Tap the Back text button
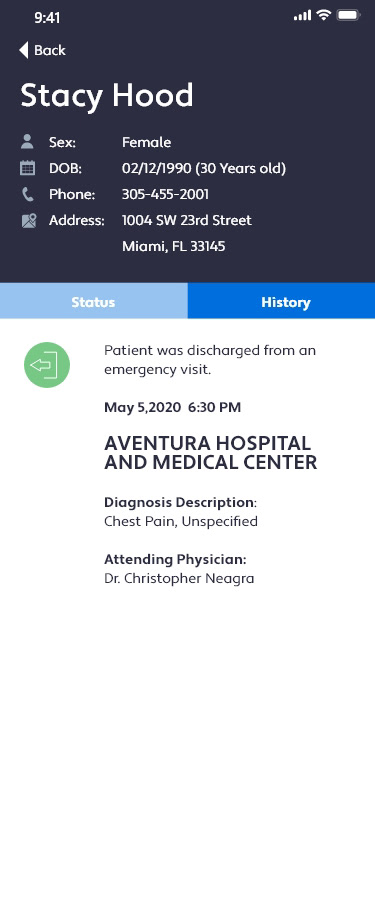Image resolution: width=375 pixels, height=924 pixels. click(50, 51)
